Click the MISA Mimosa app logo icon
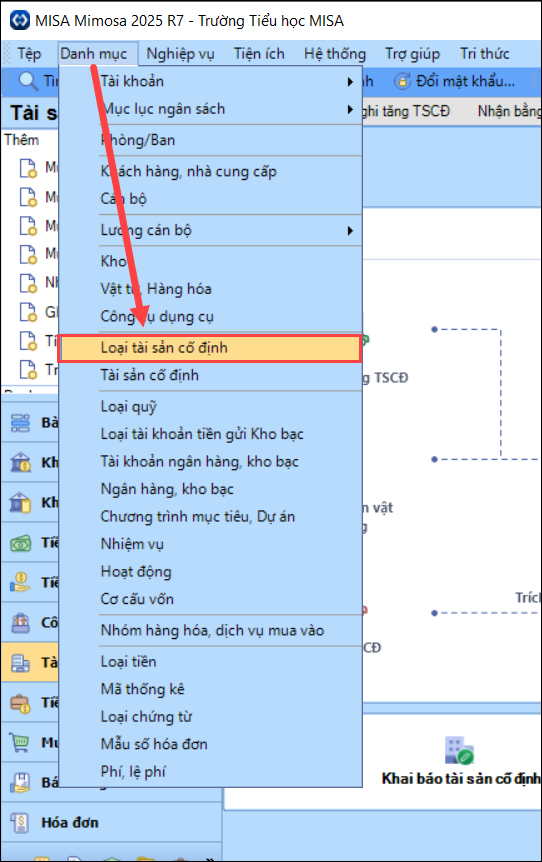The image size is (542, 862). pos(20,20)
